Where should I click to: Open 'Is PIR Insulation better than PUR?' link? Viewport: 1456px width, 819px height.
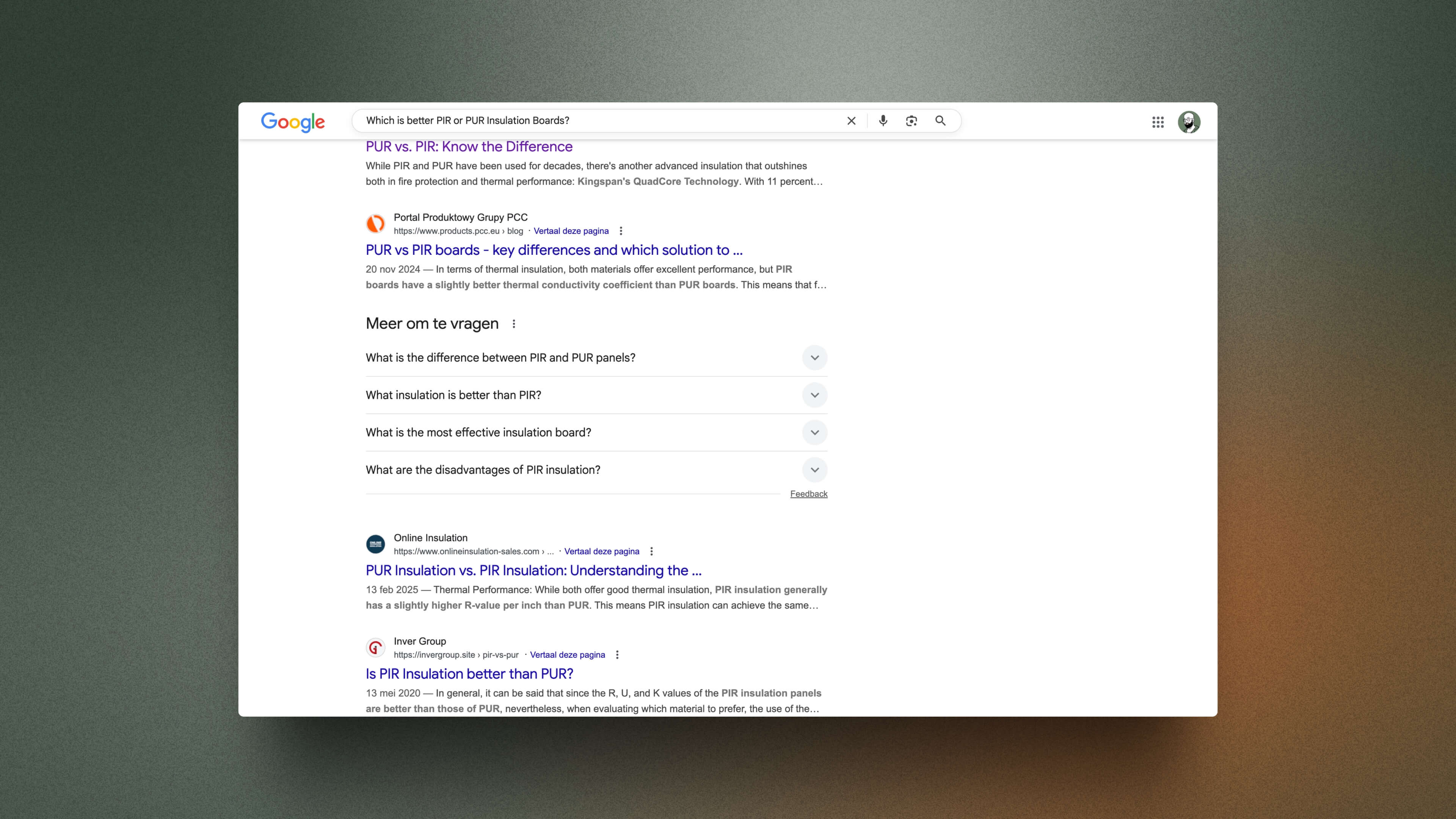pyautogui.click(x=469, y=674)
